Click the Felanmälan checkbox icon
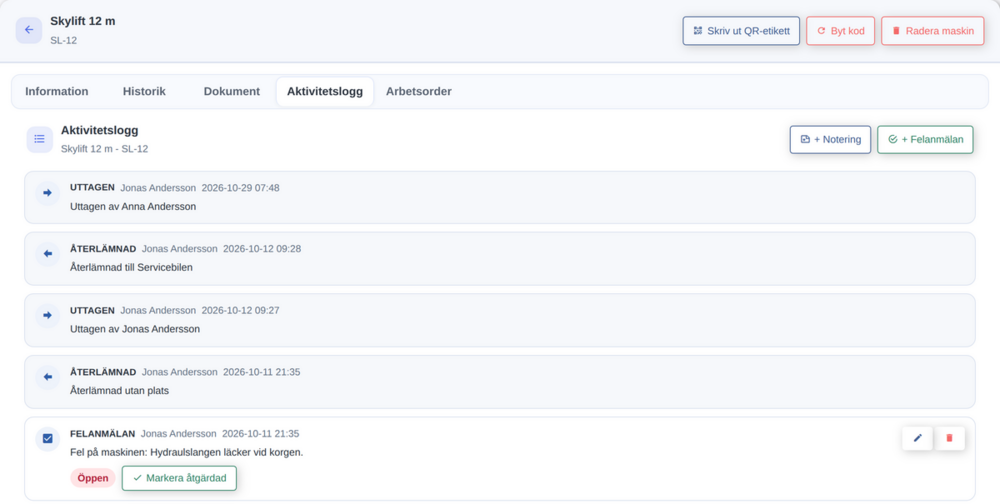The height and width of the screenshot is (504, 1000). 47,438
